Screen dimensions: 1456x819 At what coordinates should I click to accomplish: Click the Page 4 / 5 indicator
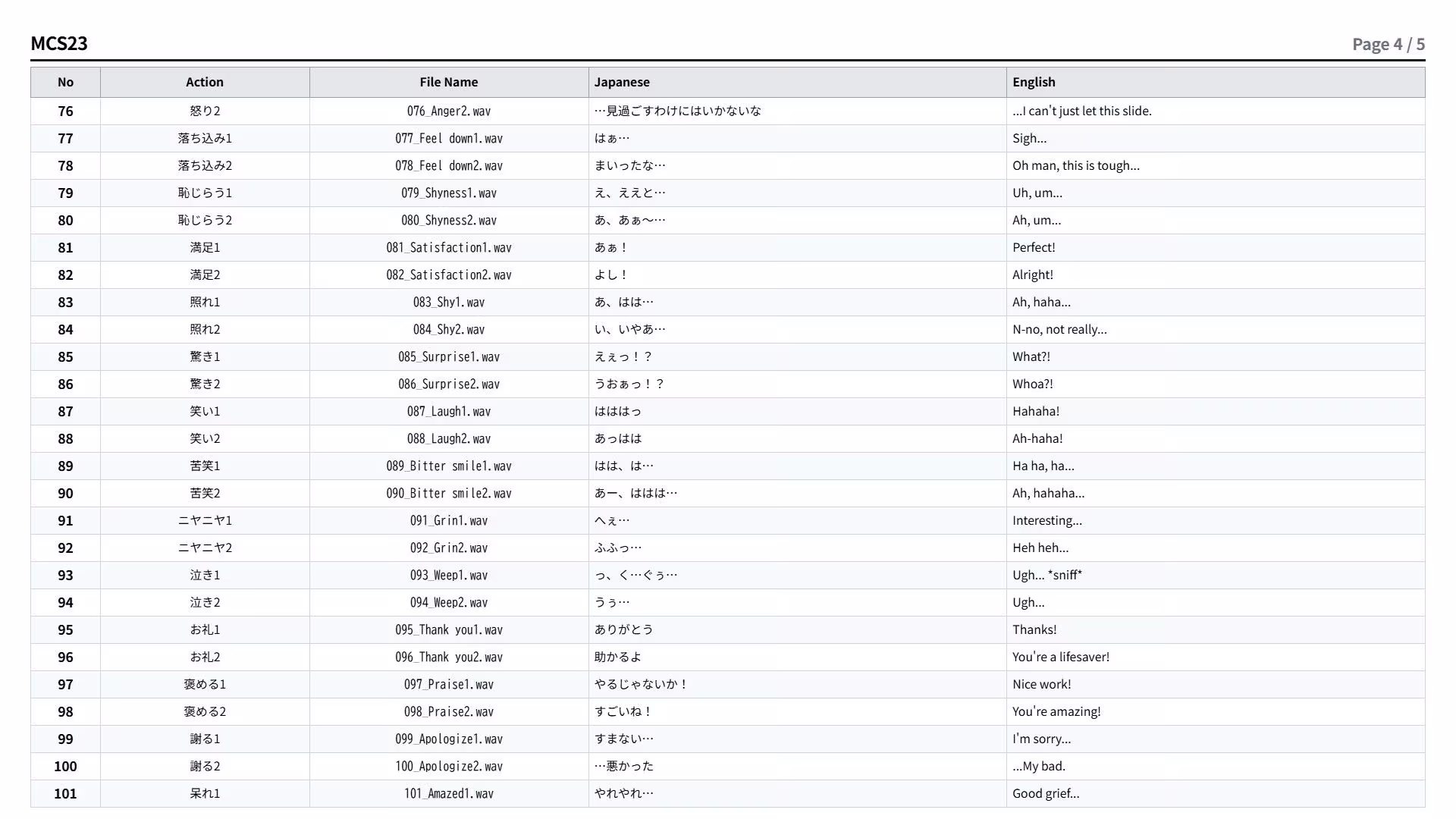pos(1389,44)
